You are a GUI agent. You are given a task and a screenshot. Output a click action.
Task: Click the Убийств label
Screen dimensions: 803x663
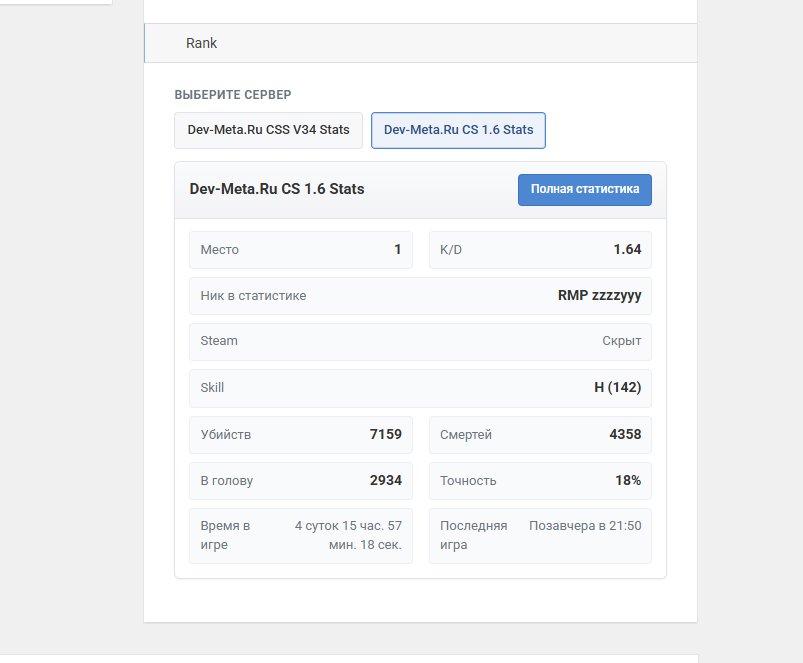[x=226, y=435]
